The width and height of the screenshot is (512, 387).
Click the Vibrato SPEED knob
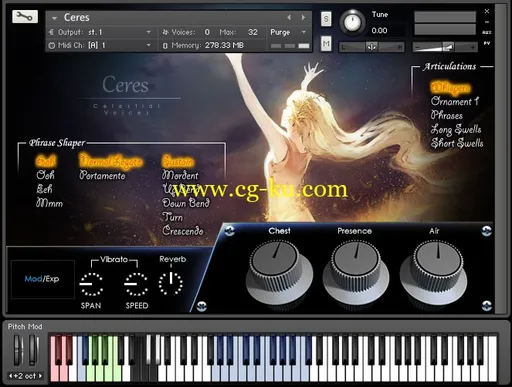click(x=136, y=284)
